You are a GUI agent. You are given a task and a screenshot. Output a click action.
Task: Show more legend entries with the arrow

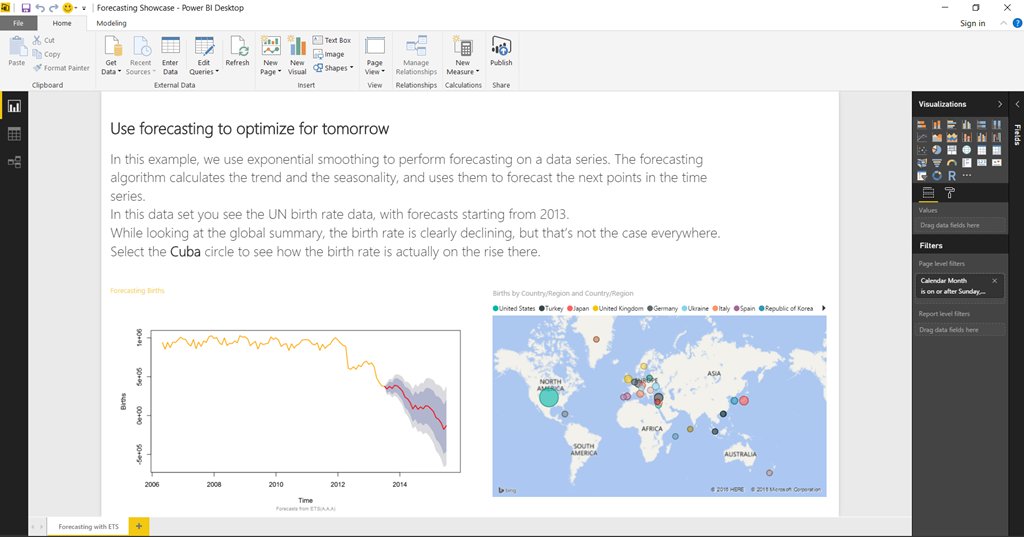click(824, 308)
